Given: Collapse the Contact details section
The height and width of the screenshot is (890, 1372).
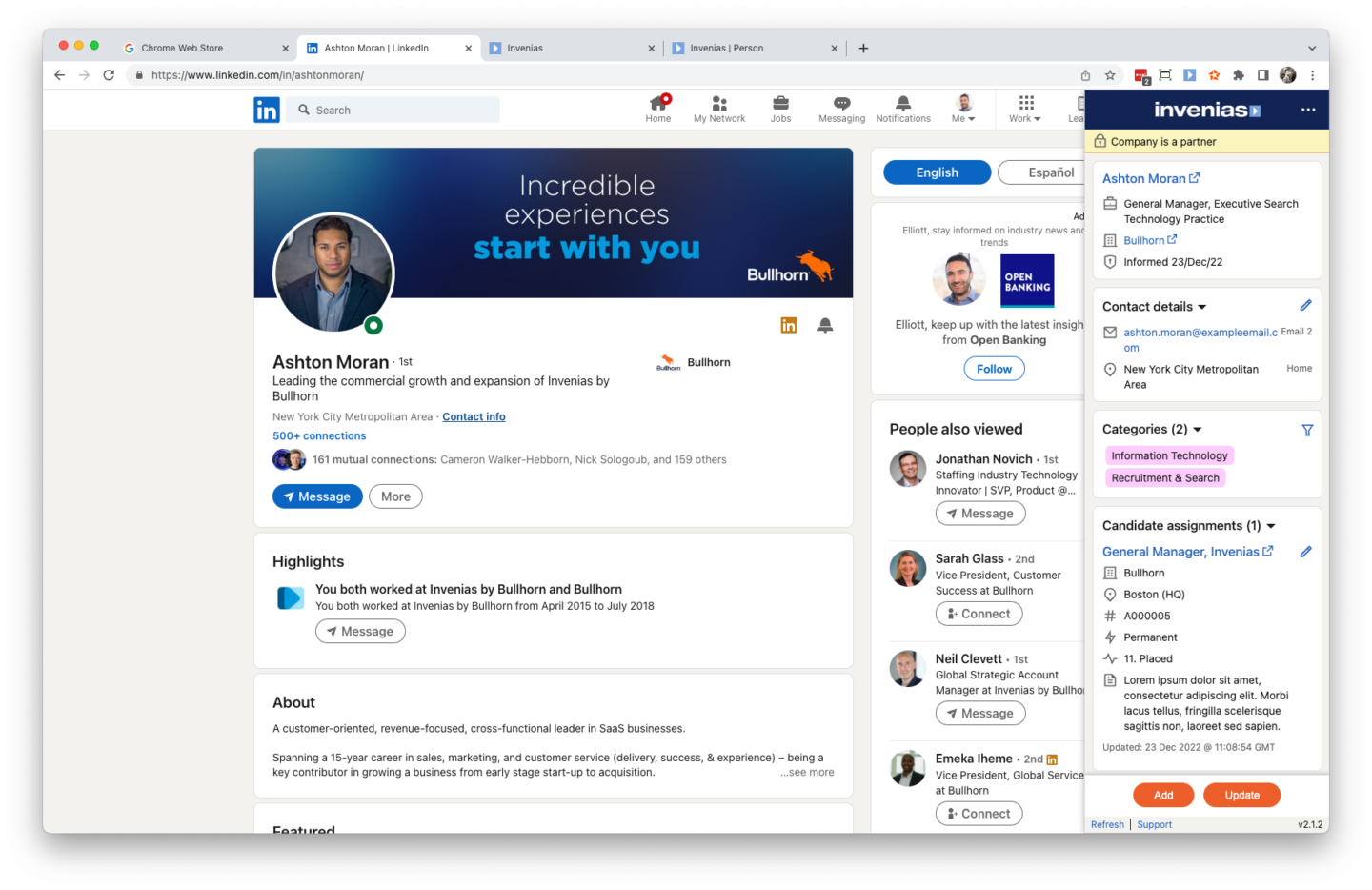Looking at the screenshot, I should (1204, 306).
